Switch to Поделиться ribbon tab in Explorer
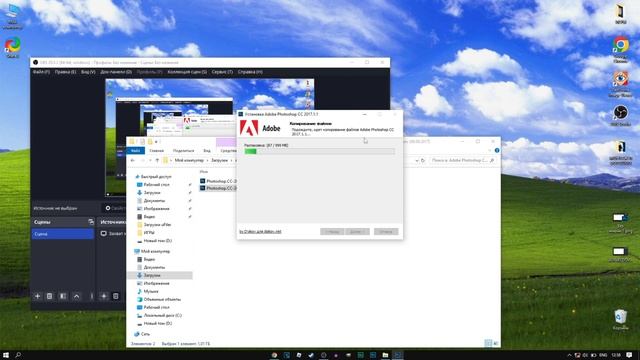Screen dimensions: 640x360 [x=183, y=151]
